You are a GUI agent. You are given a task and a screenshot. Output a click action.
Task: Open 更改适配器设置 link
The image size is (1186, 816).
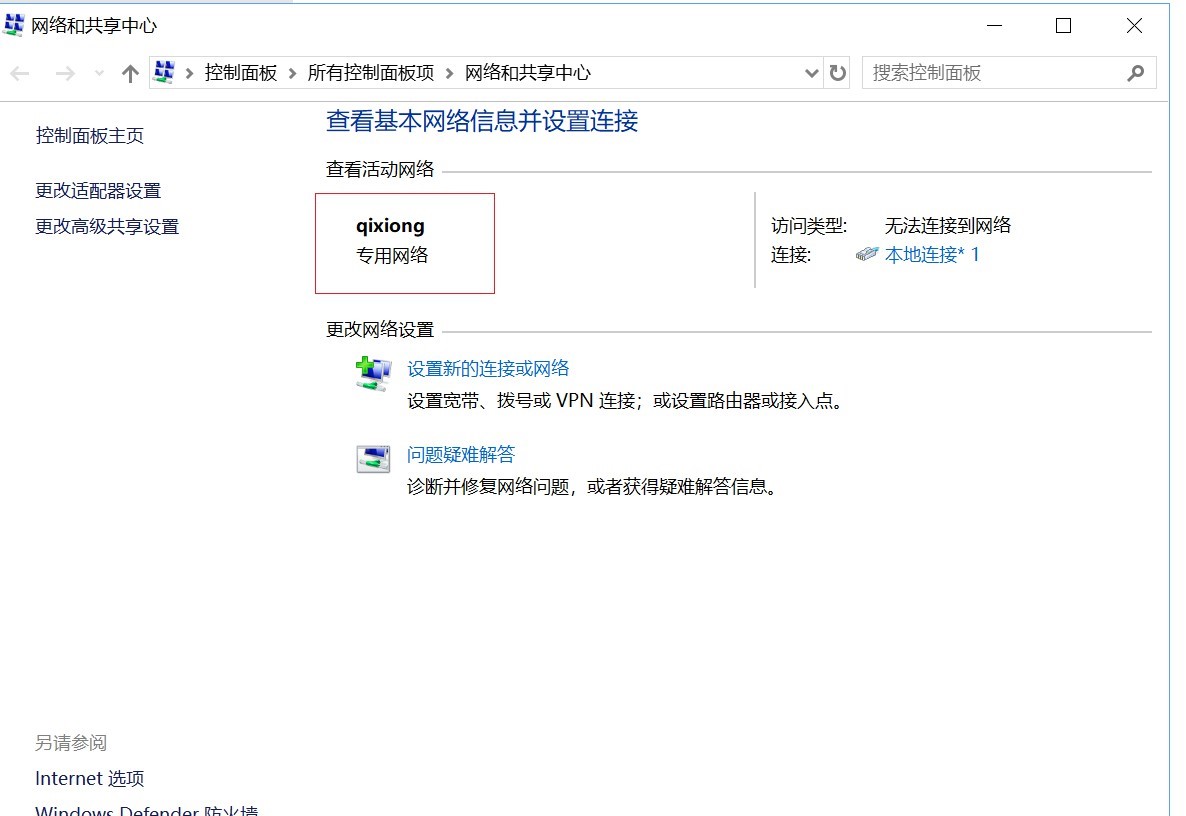[98, 191]
